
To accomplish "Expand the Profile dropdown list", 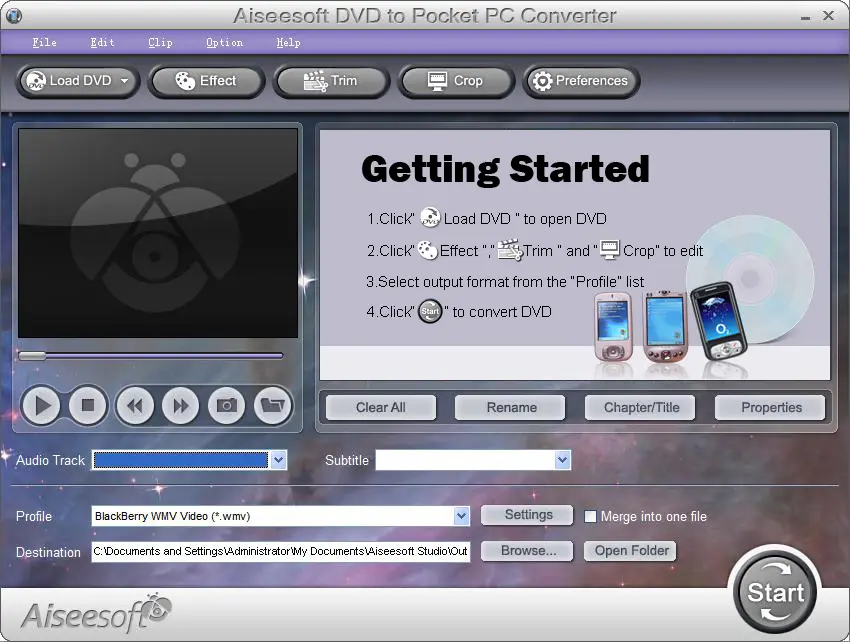I will (x=461, y=516).
